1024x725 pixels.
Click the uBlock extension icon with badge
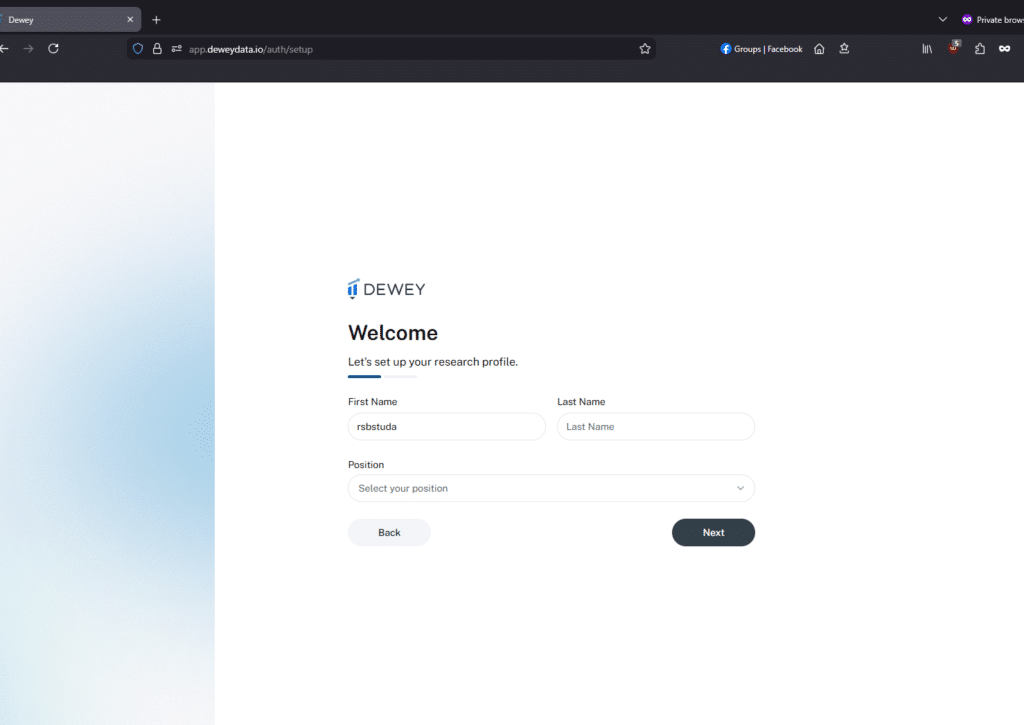(x=954, y=47)
